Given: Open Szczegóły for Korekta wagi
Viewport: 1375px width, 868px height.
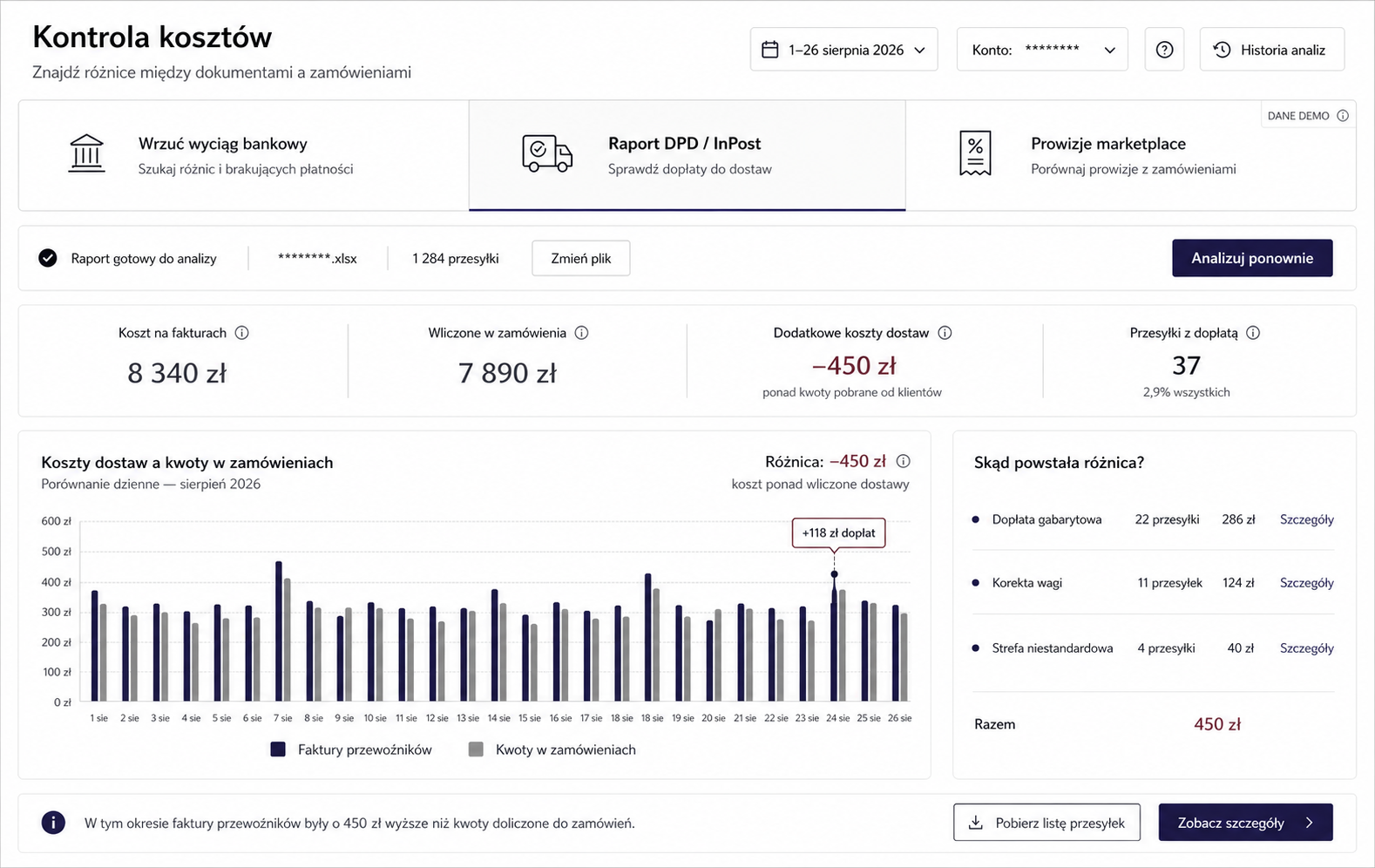Looking at the screenshot, I should click(x=1306, y=583).
